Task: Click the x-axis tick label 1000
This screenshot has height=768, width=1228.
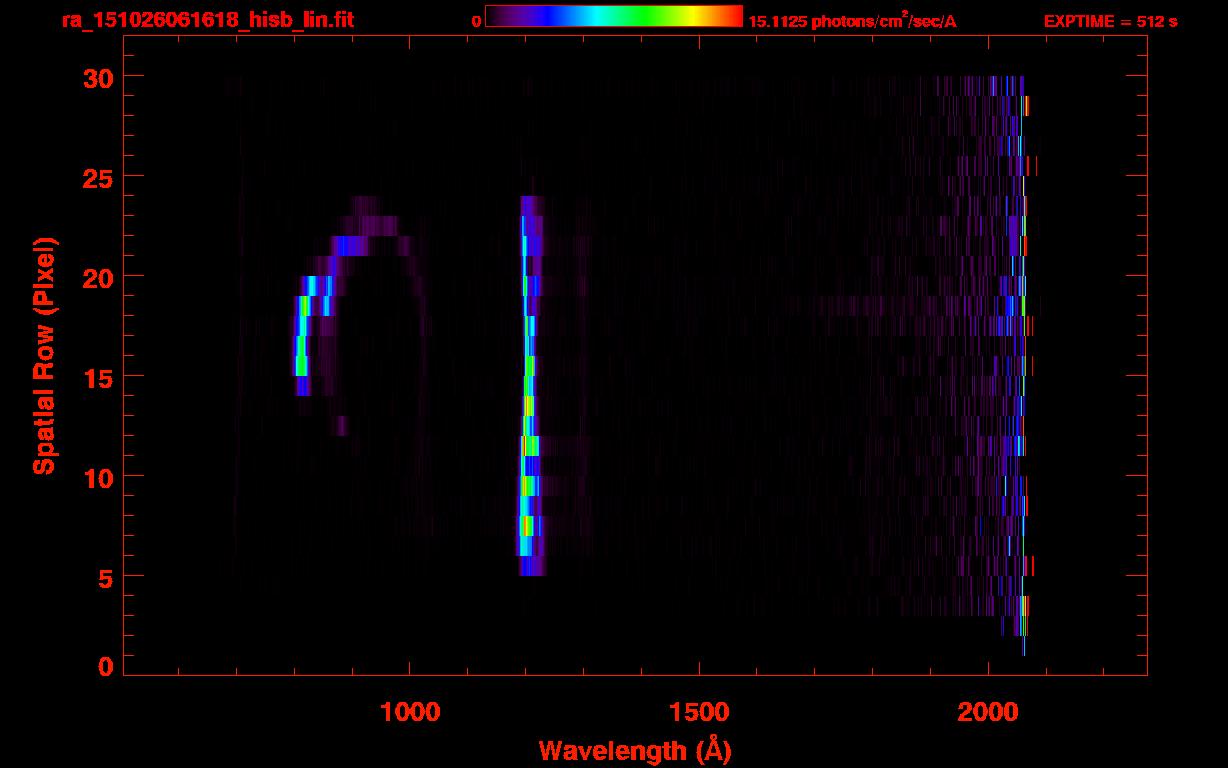Action: 410,711
